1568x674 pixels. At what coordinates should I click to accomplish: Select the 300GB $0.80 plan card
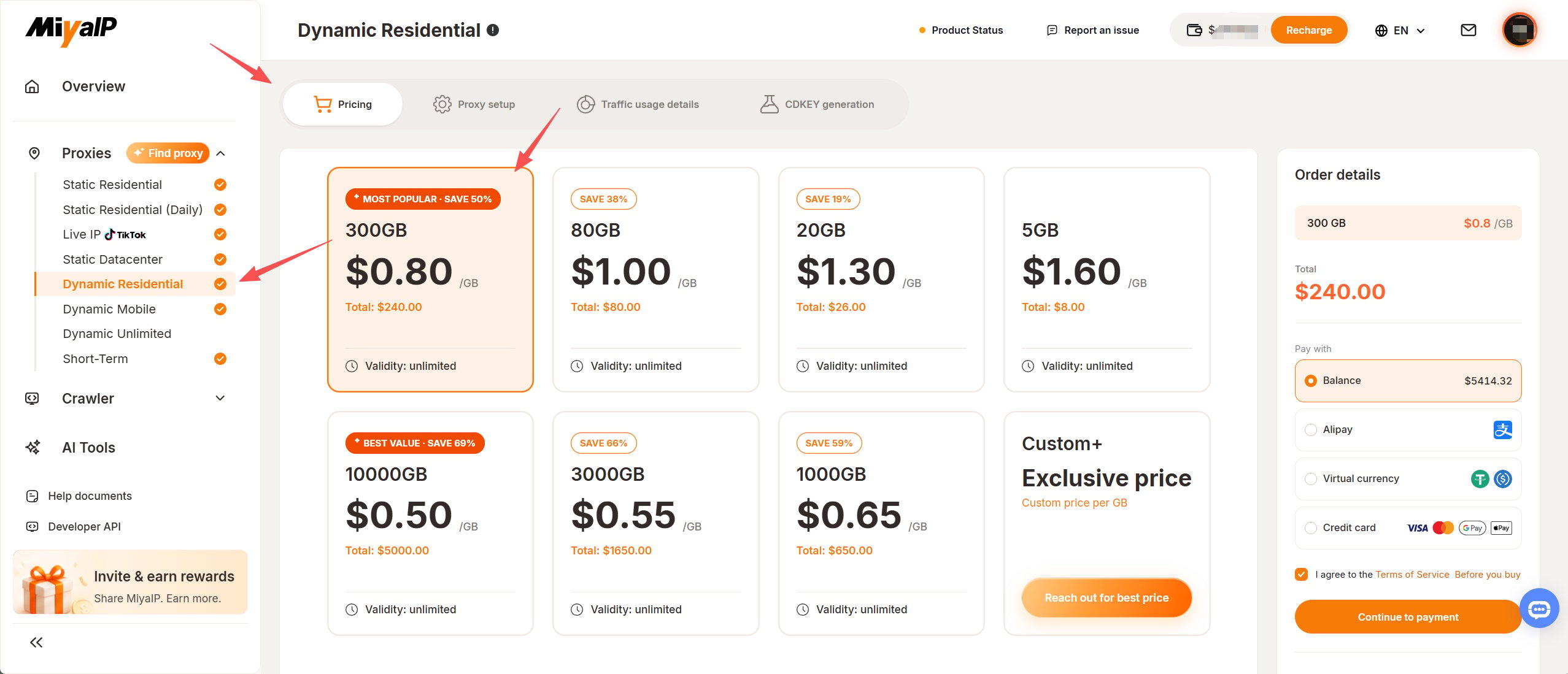[430, 280]
